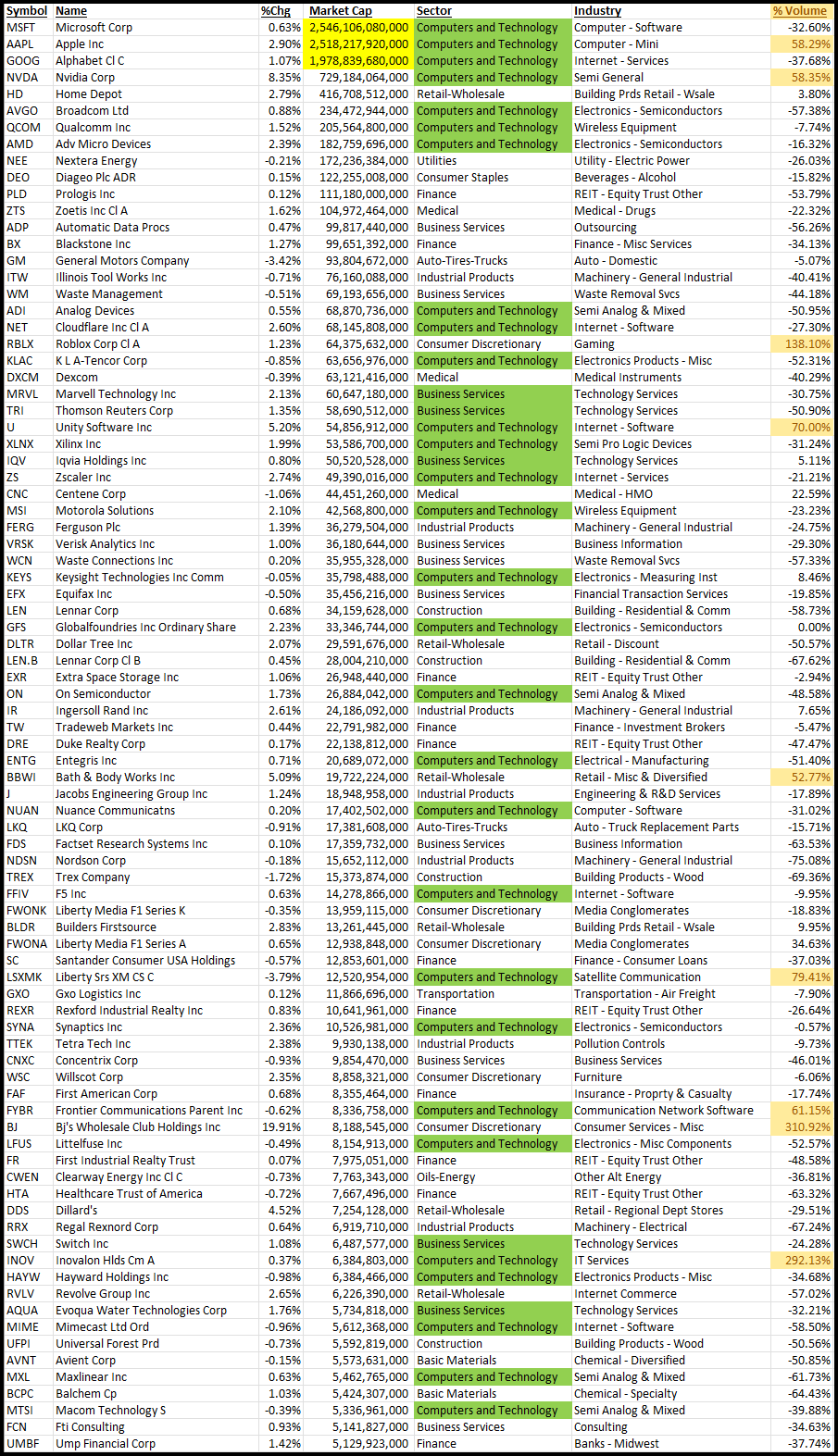Select the Medical Instruments industry cell

point(628,378)
